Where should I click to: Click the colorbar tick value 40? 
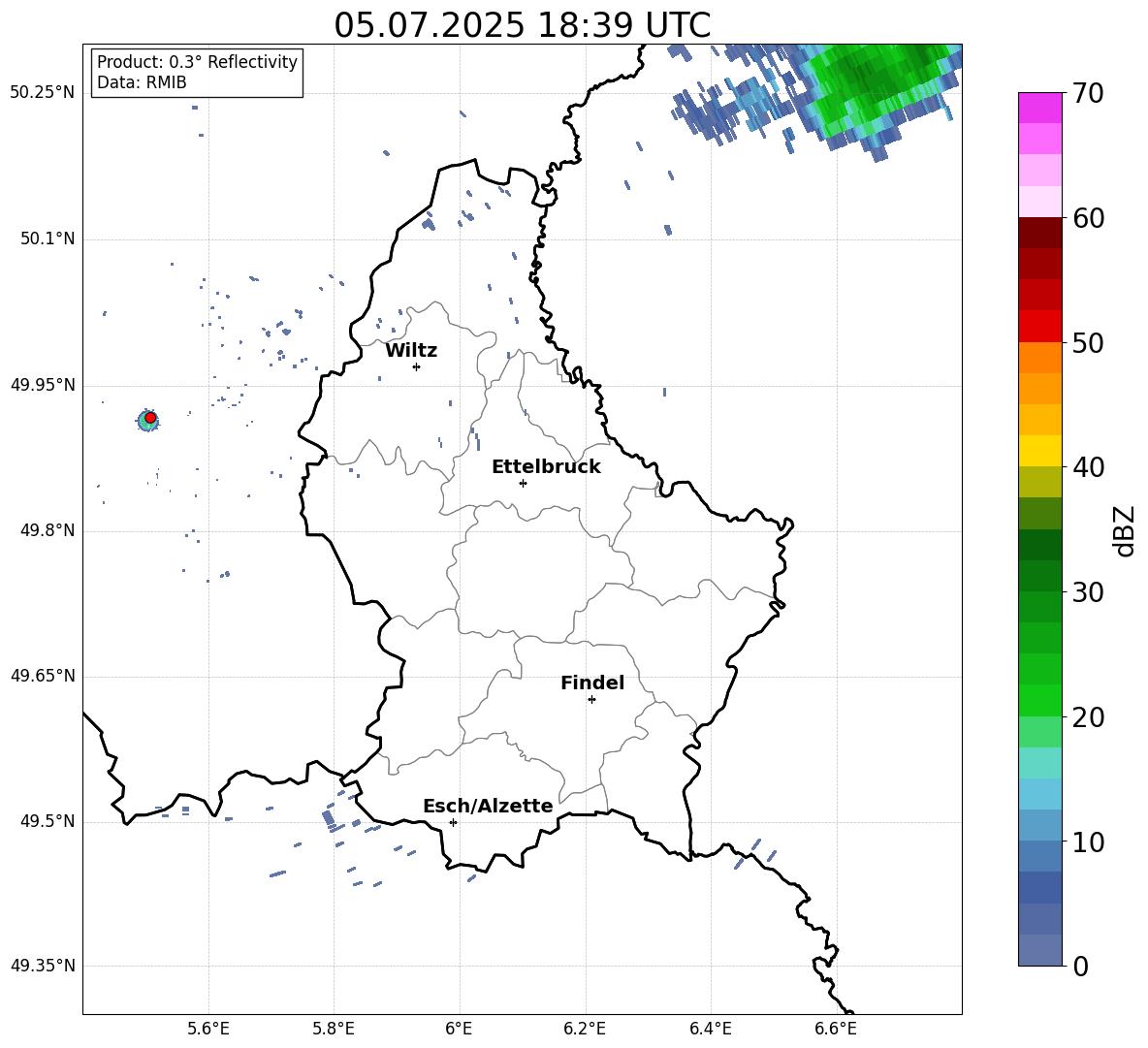1089,467
